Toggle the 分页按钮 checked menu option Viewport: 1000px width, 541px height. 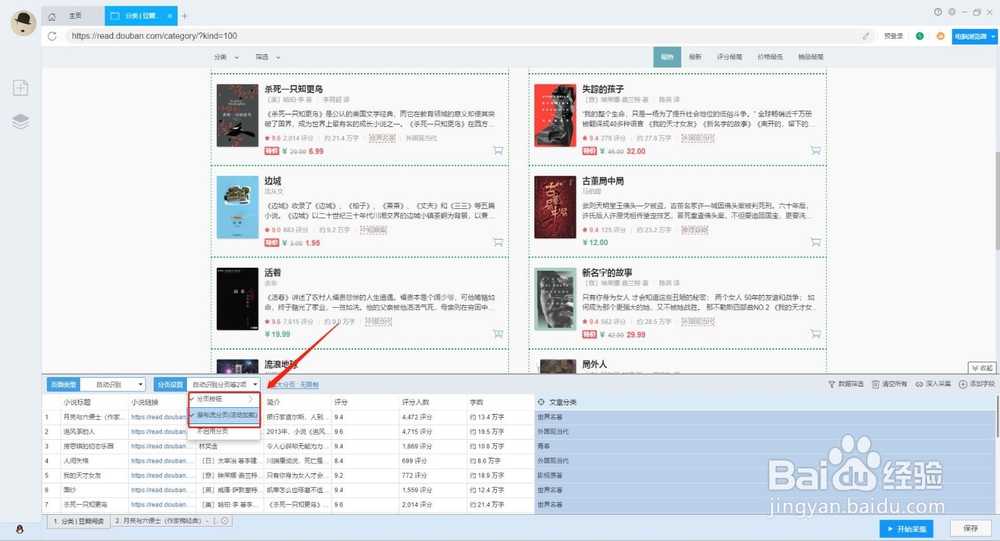tap(224, 399)
